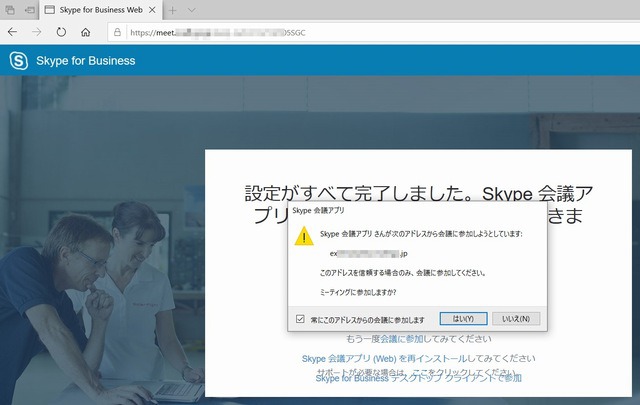Click the Skype for Business logo
Image resolution: width=640 pixels, height=405 pixels.
click(19, 61)
